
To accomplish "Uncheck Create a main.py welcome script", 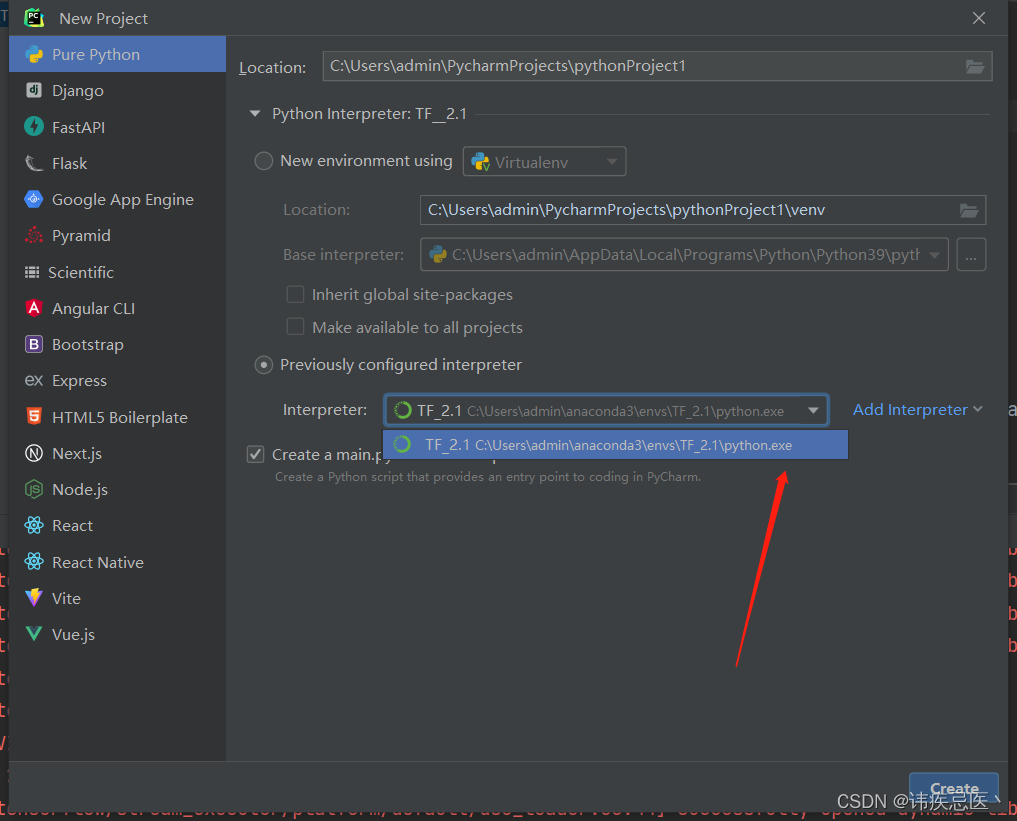I will click(x=256, y=454).
